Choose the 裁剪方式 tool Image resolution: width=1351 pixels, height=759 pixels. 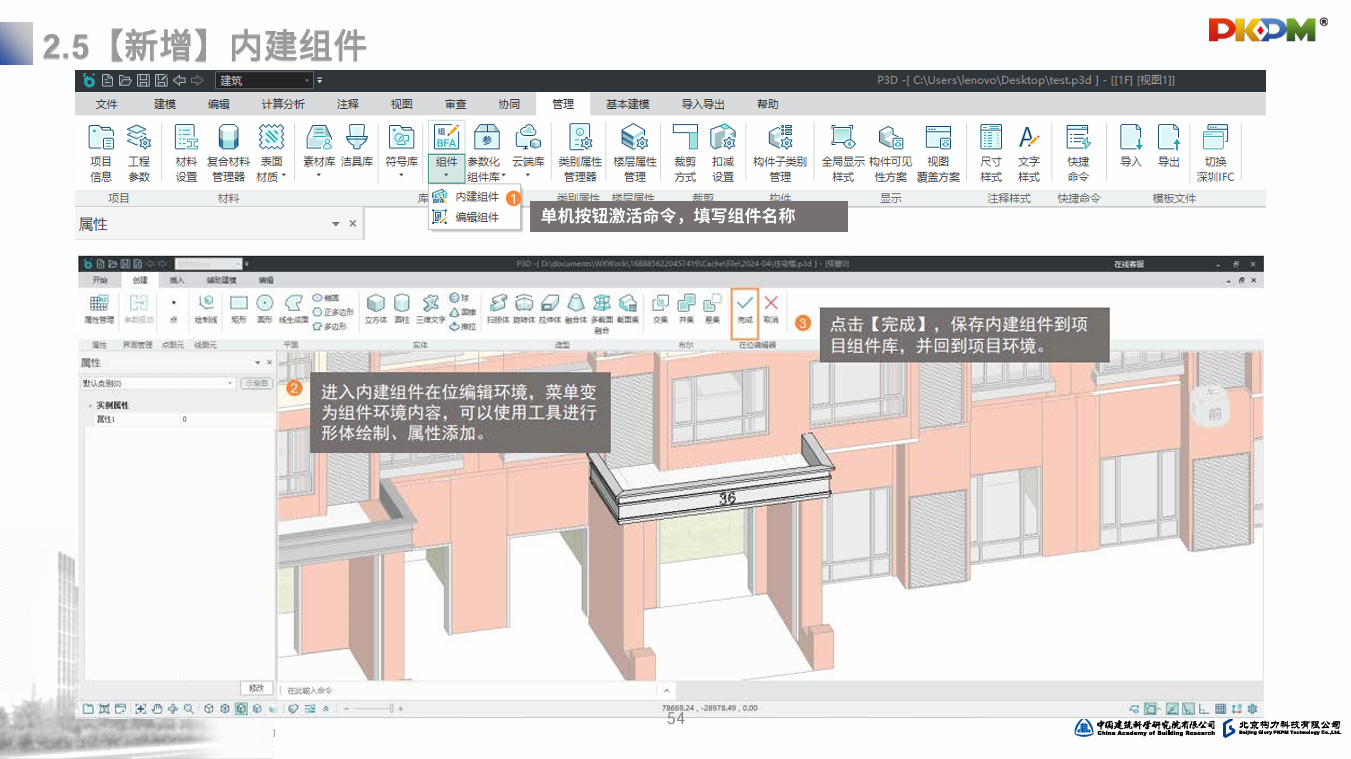coord(685,153)
